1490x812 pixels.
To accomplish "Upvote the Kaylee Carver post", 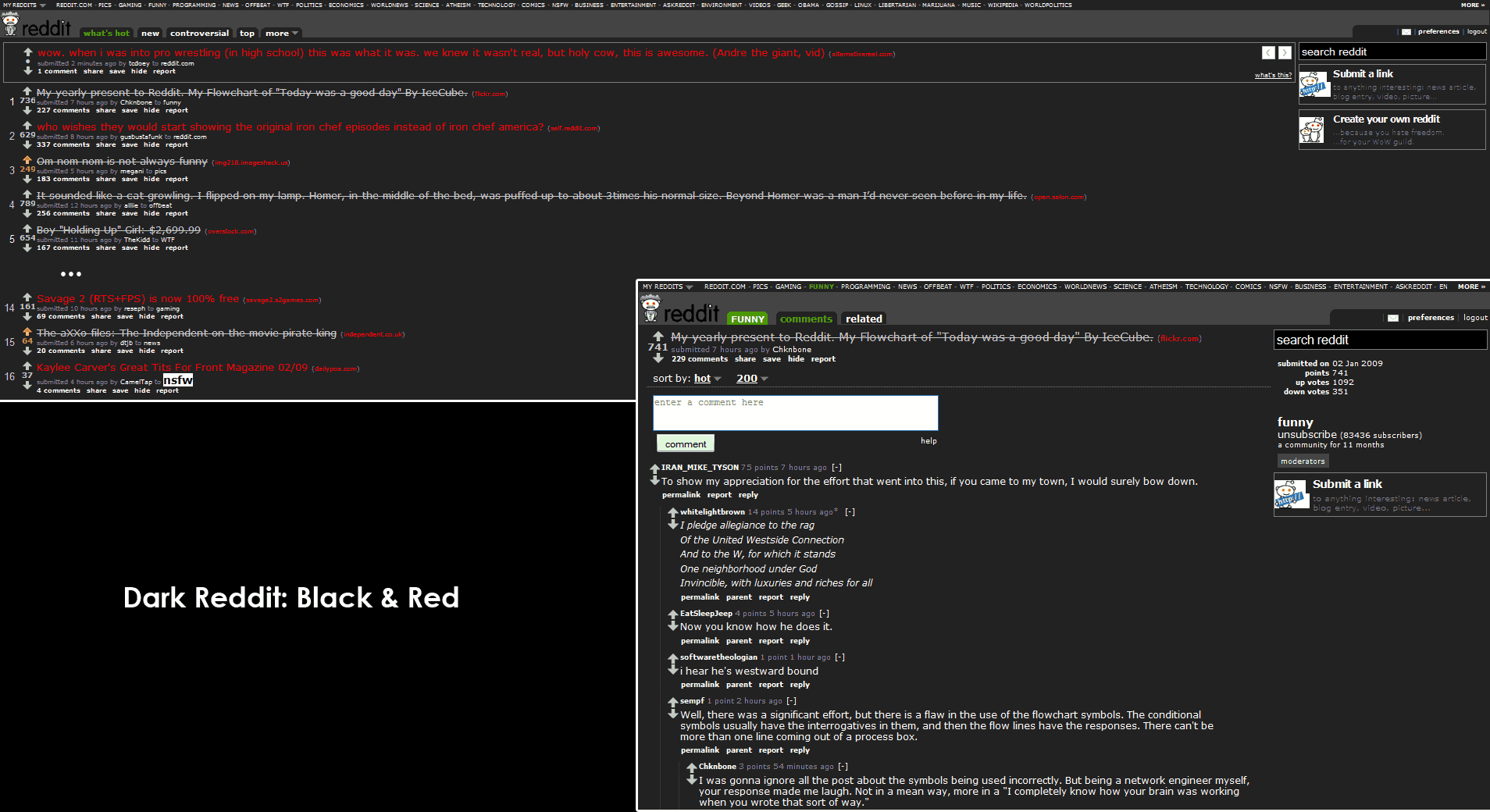I will [27, 366].
